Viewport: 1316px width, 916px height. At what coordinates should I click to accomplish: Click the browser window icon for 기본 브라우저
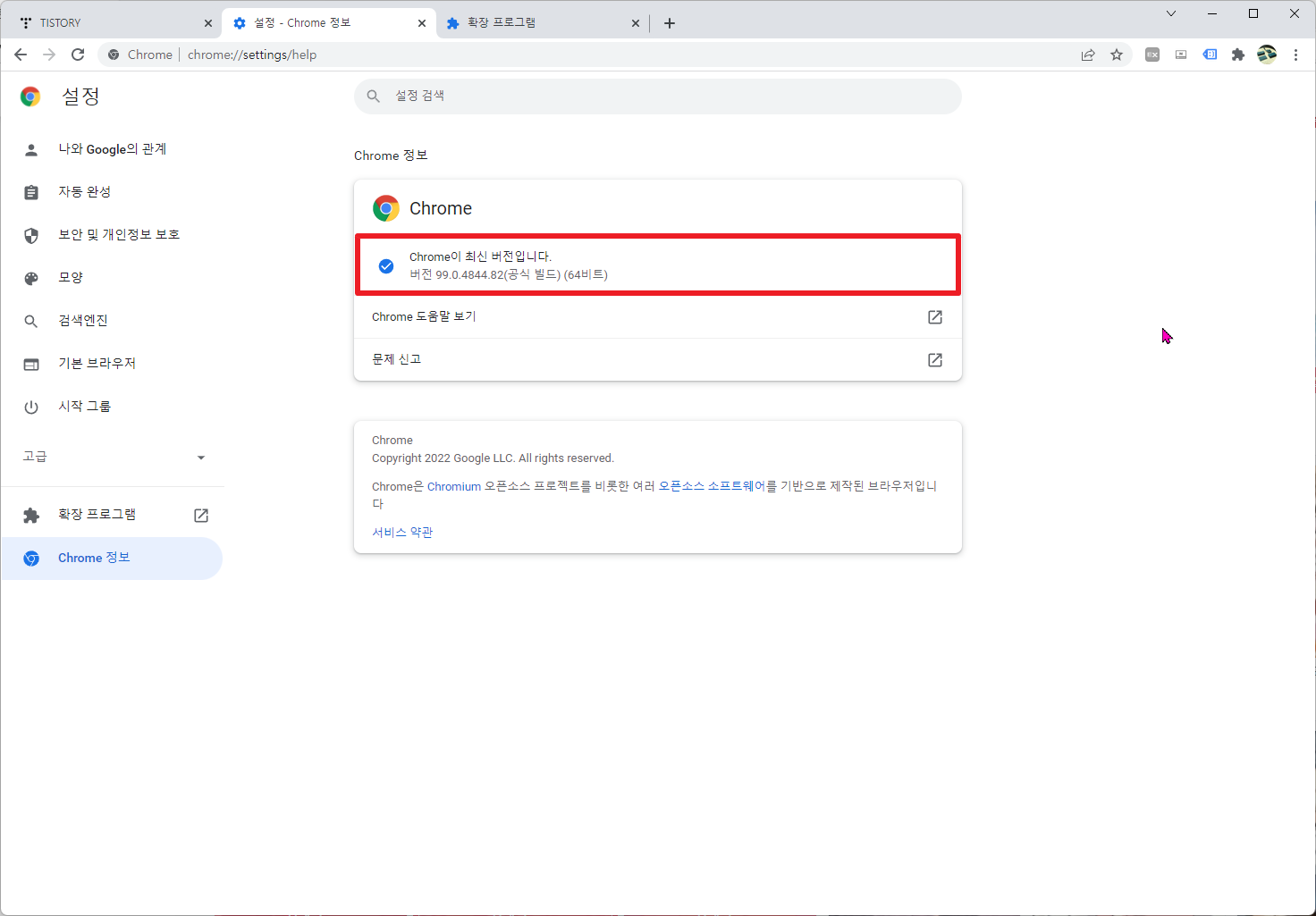31,364
